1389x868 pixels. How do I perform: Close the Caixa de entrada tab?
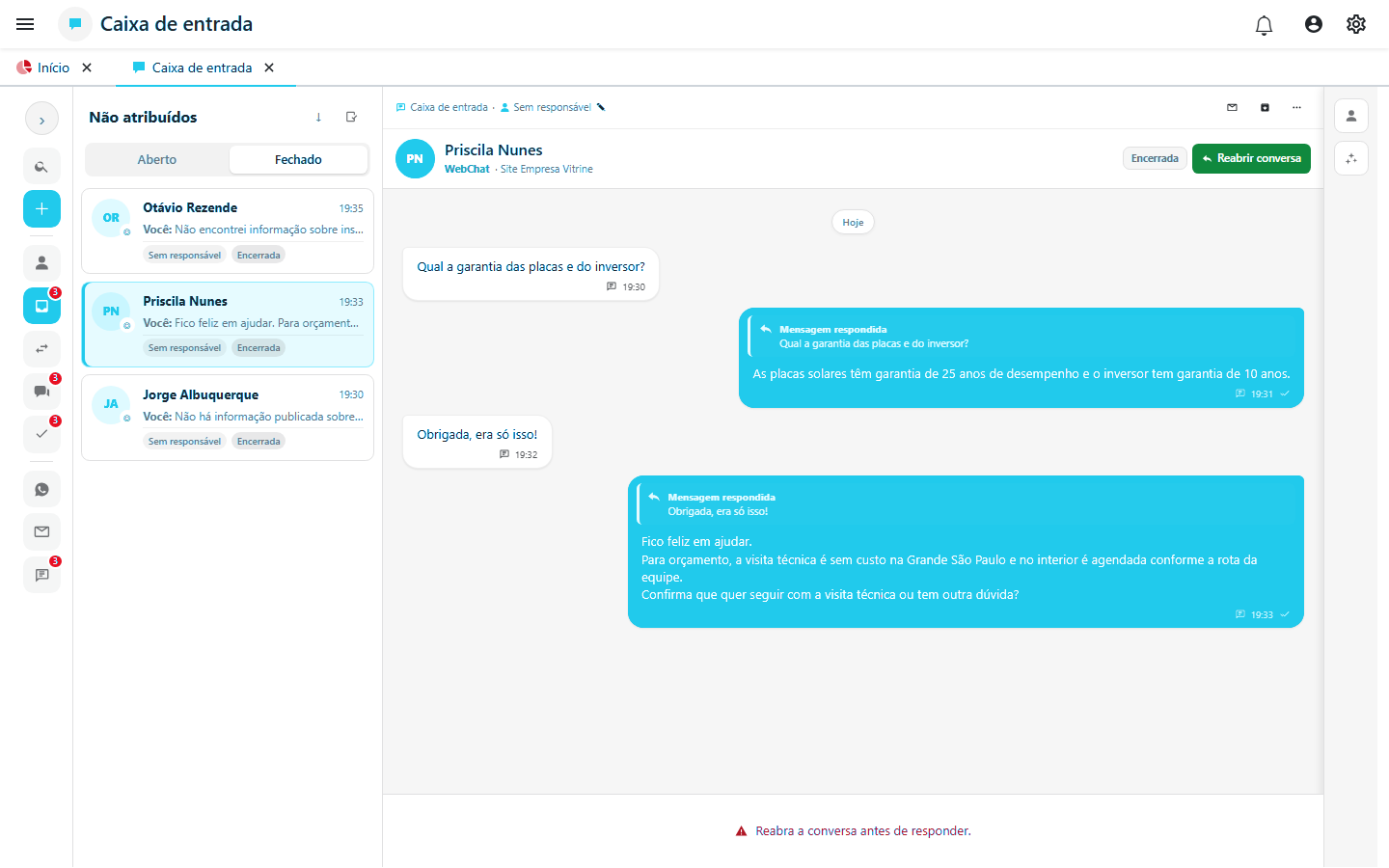pos(269,68)
